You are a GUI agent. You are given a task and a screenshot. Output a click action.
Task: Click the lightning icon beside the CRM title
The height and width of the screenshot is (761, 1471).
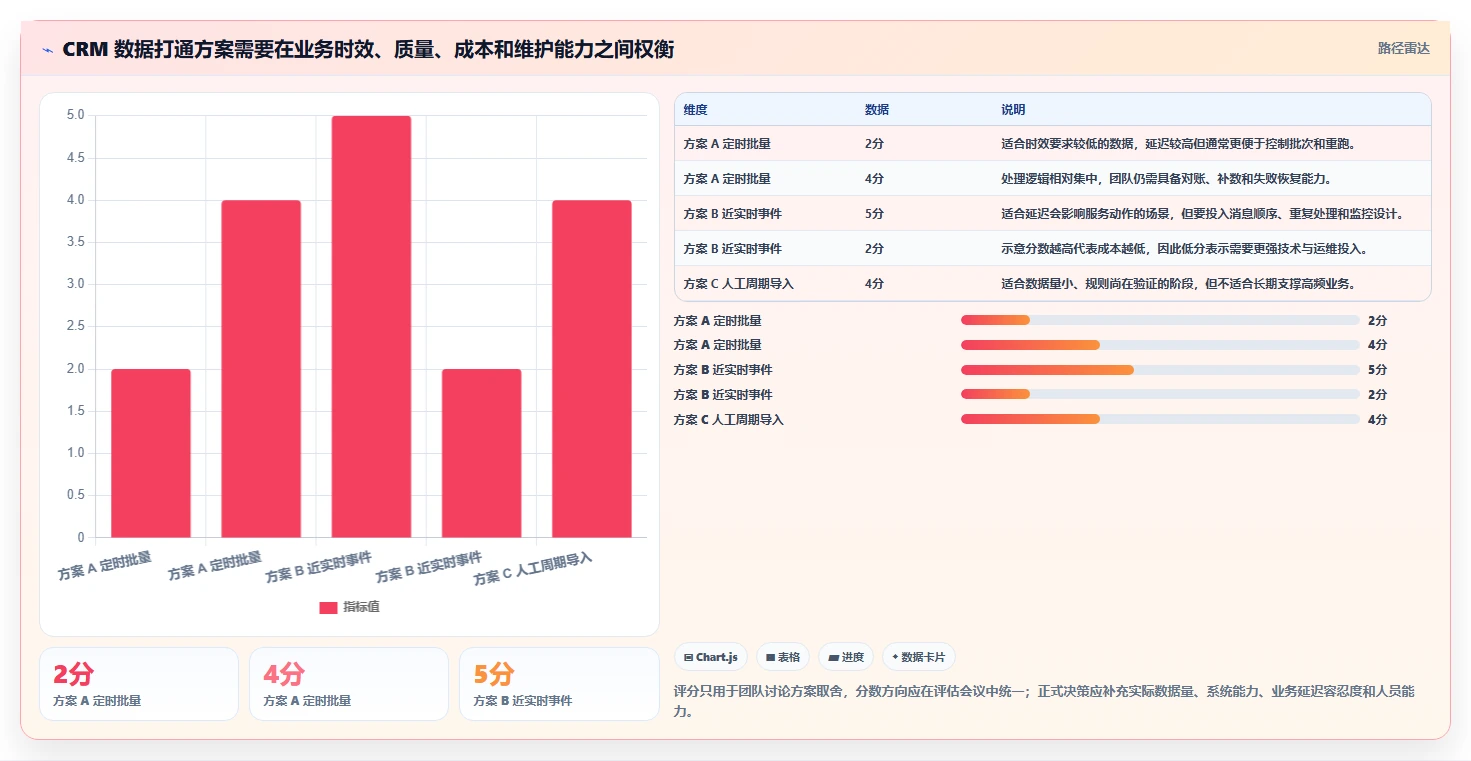(47, 49)
